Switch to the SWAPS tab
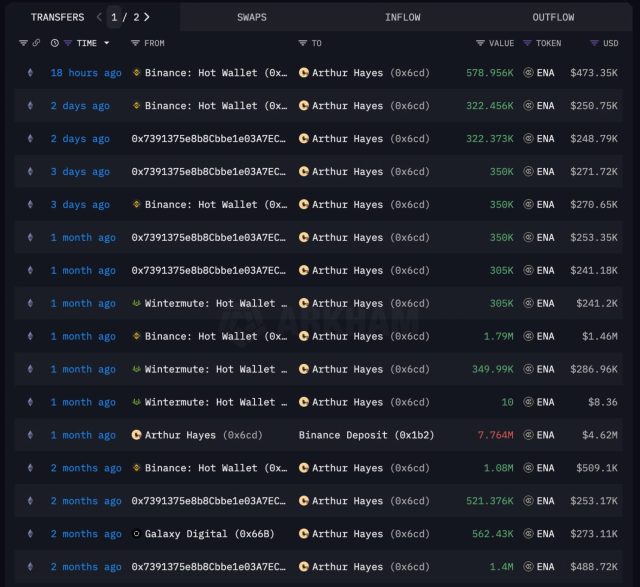640x587 pixels. (252, 17)
